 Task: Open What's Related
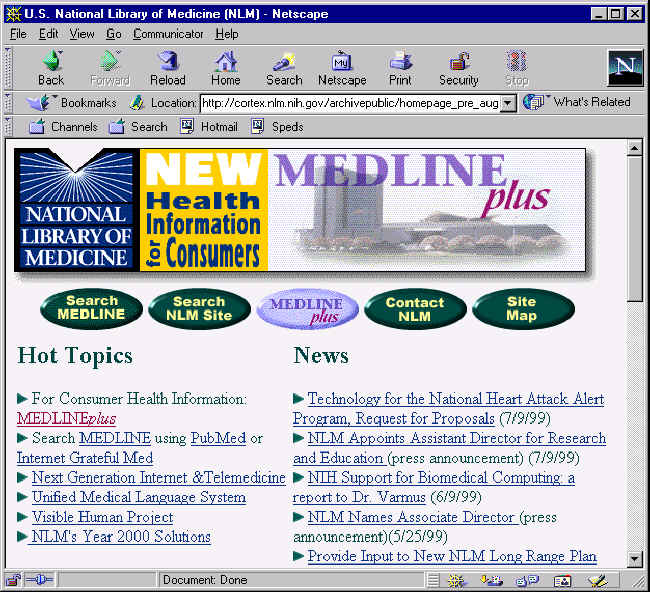pyautogui.click(x=577, y=102)
